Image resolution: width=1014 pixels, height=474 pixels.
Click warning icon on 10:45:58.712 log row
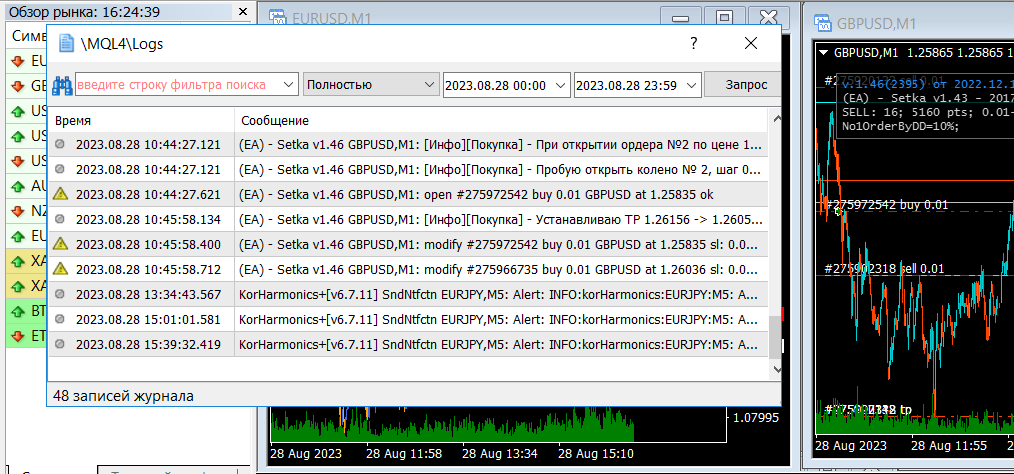[60, 269]
